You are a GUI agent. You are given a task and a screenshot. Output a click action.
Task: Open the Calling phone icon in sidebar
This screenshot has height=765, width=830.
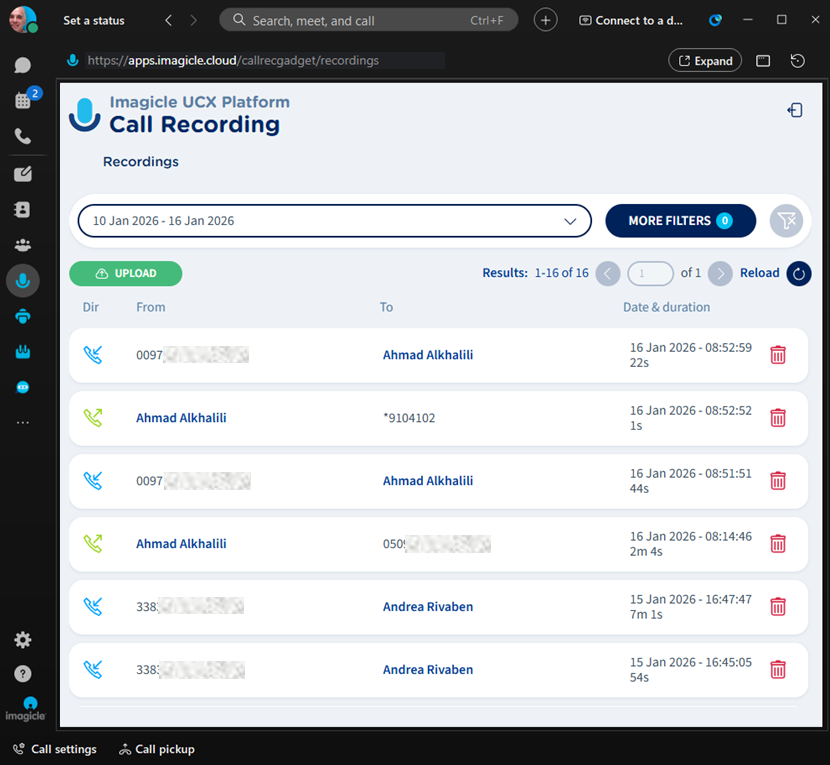coord(22,137)
